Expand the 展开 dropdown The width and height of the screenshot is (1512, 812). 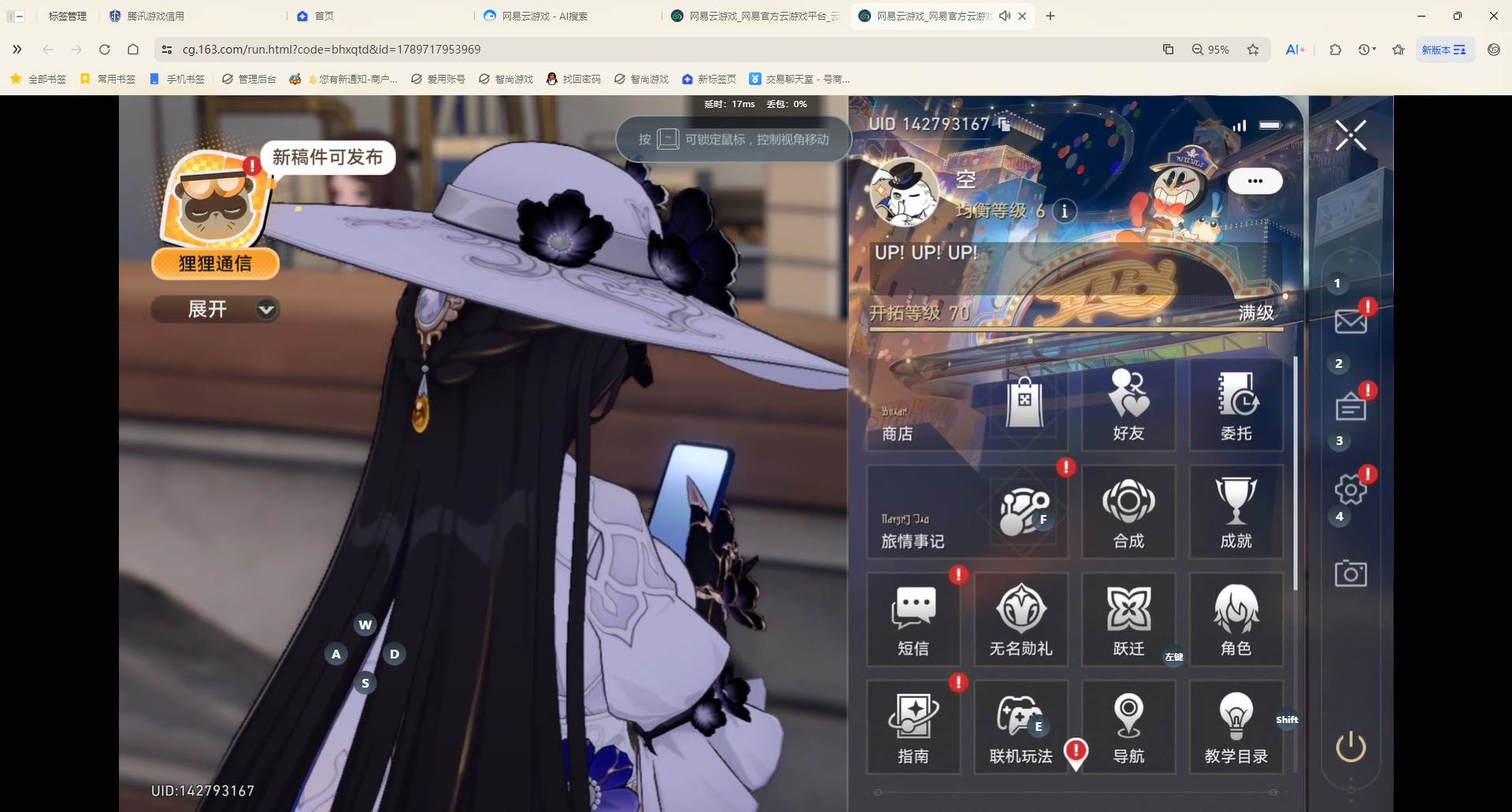click(215, 310)
